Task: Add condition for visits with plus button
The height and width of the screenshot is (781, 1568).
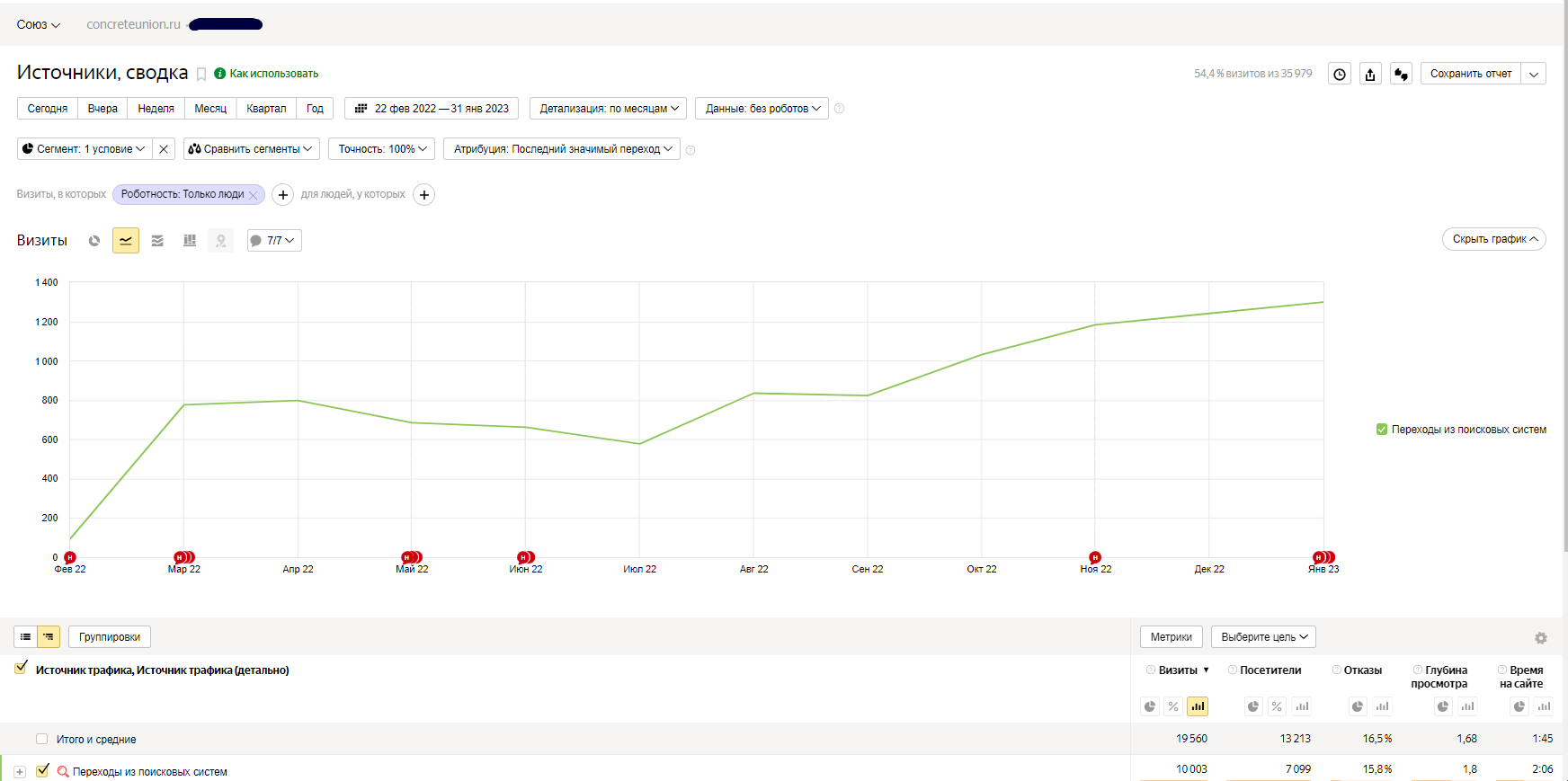Action: (282, 194)
